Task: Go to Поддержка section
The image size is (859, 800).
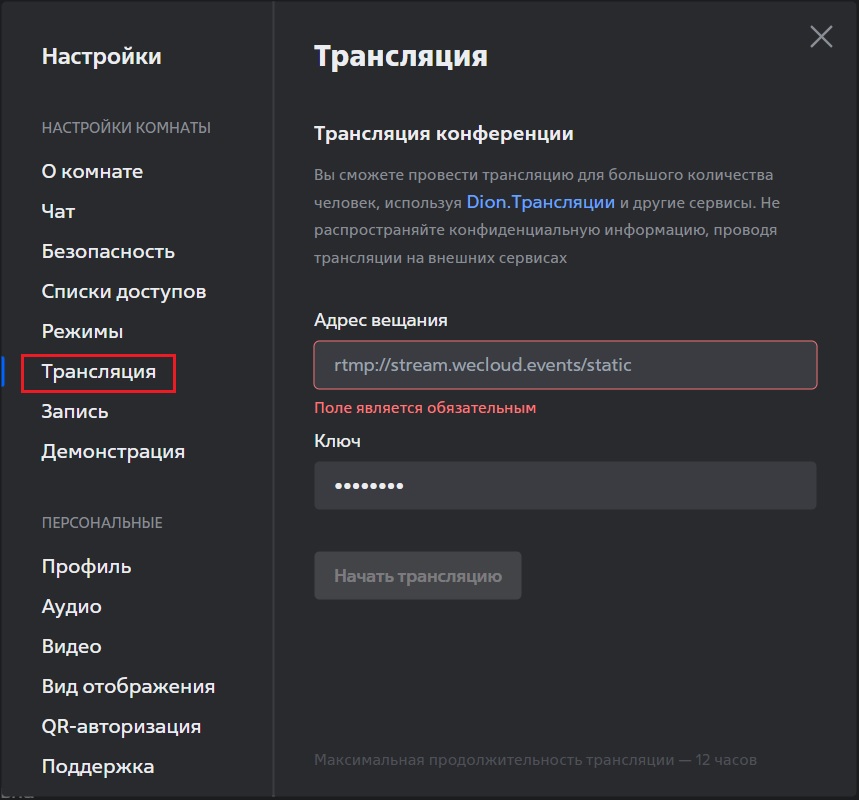Action: 98,766
